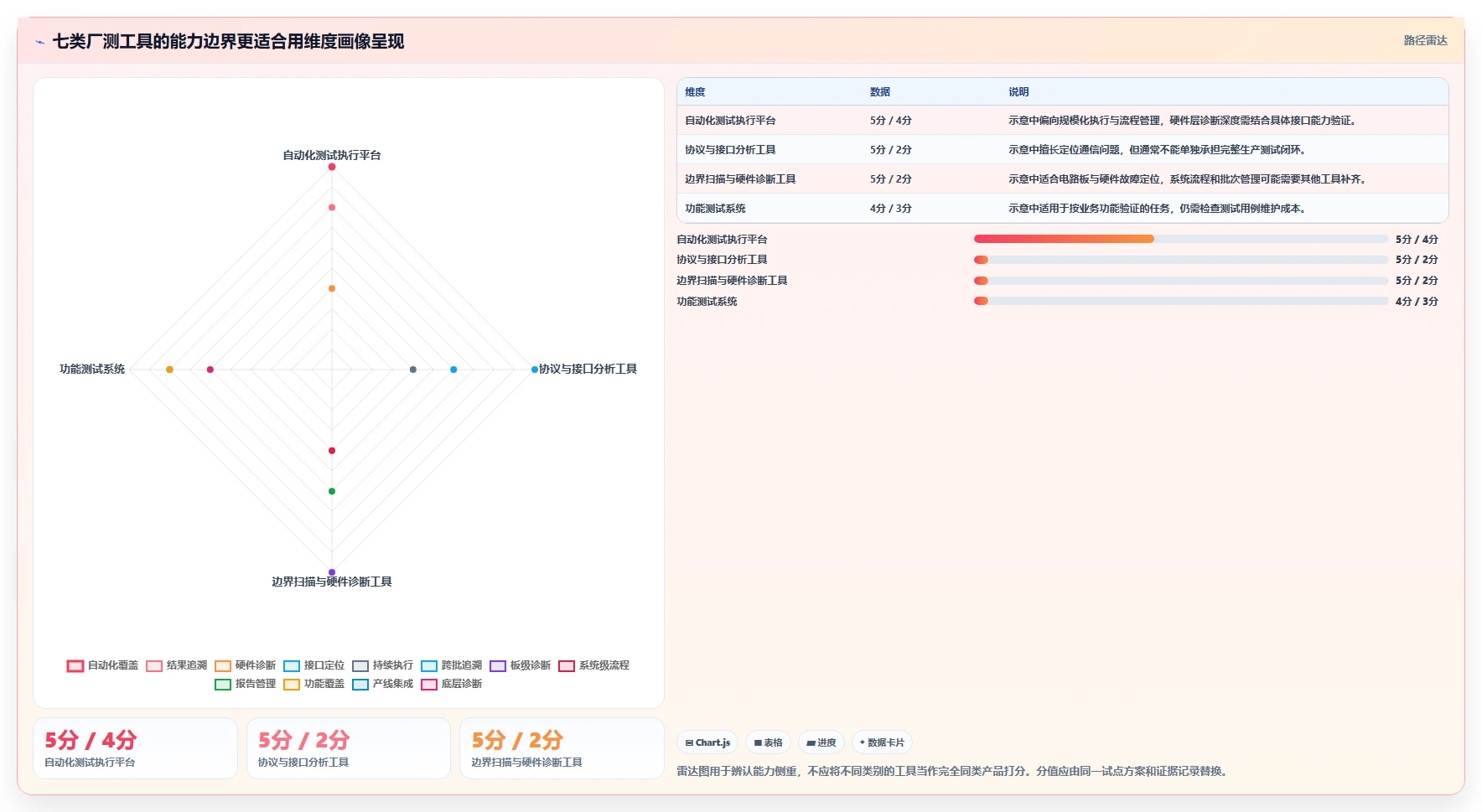Image resolution: width=1482 pixels, height=812 pixels.
Task: Open the 协议与接口分析工具 score card
Action: click(x=349, y=748)
